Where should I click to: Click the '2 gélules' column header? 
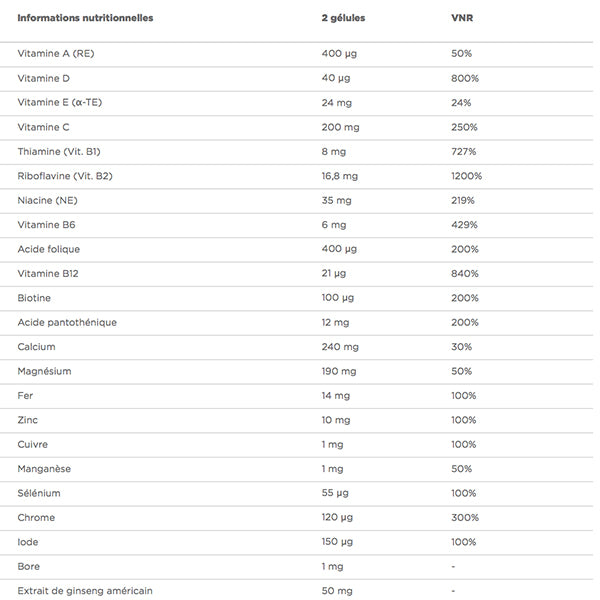pyautogui.click(x=342, y=18)
